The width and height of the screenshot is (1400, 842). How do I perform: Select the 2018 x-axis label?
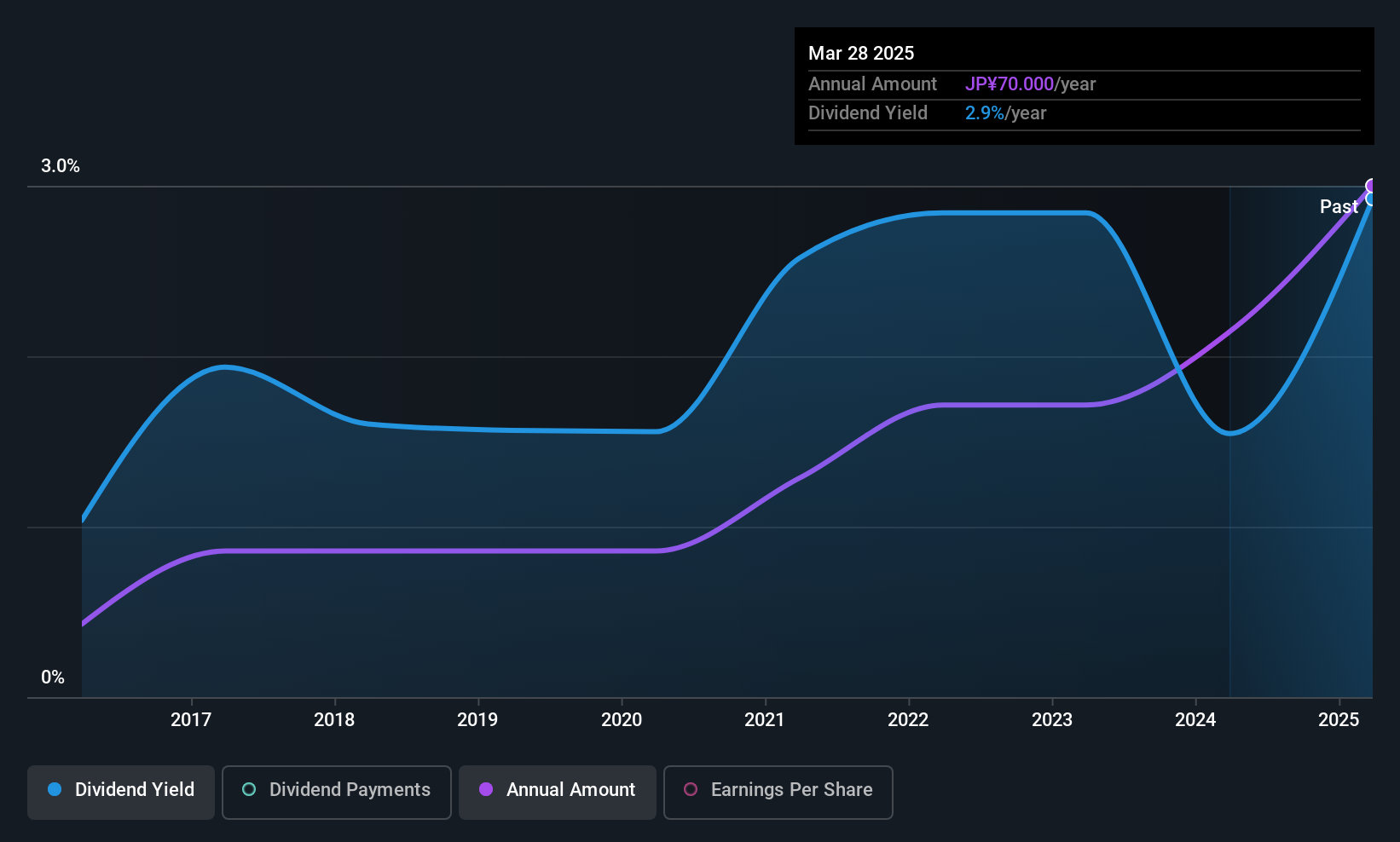coord(334,720)
